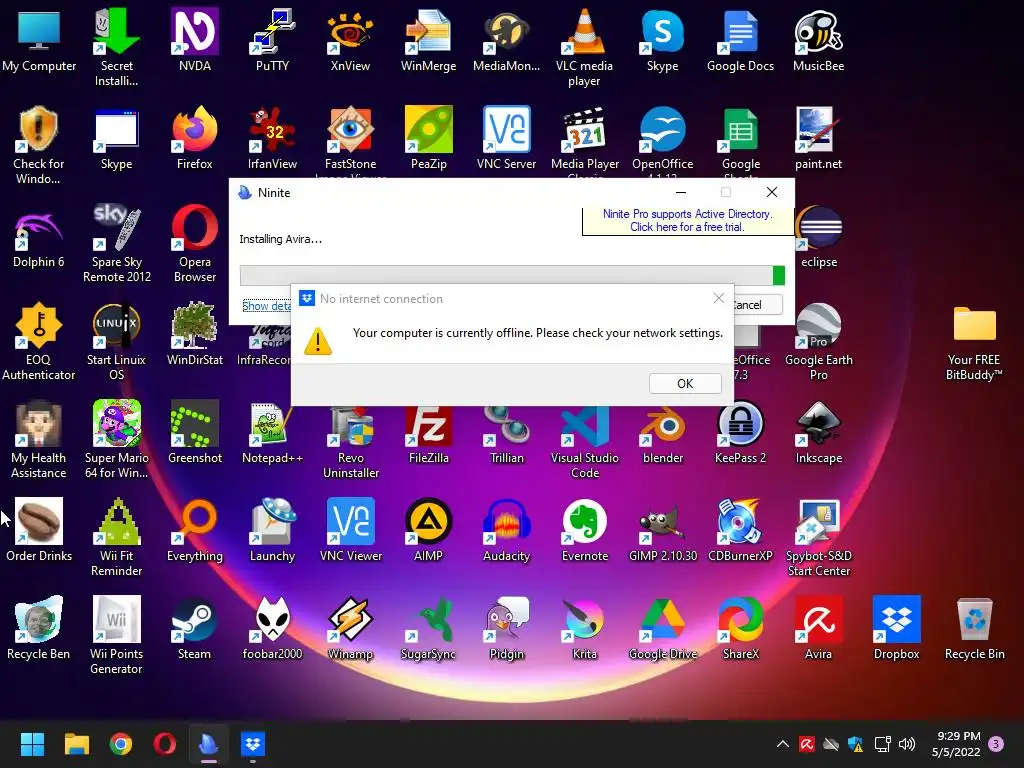This screenshot has height=768, width=1024.
Task: Click the Avira tray icon
Action: point(807,744)
